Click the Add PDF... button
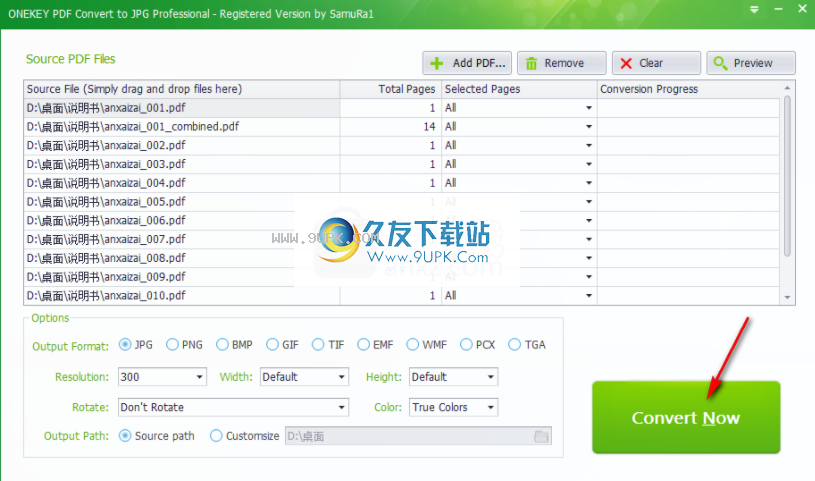The height and width of the screenshot is (481, 815). [x=467, y=63]
